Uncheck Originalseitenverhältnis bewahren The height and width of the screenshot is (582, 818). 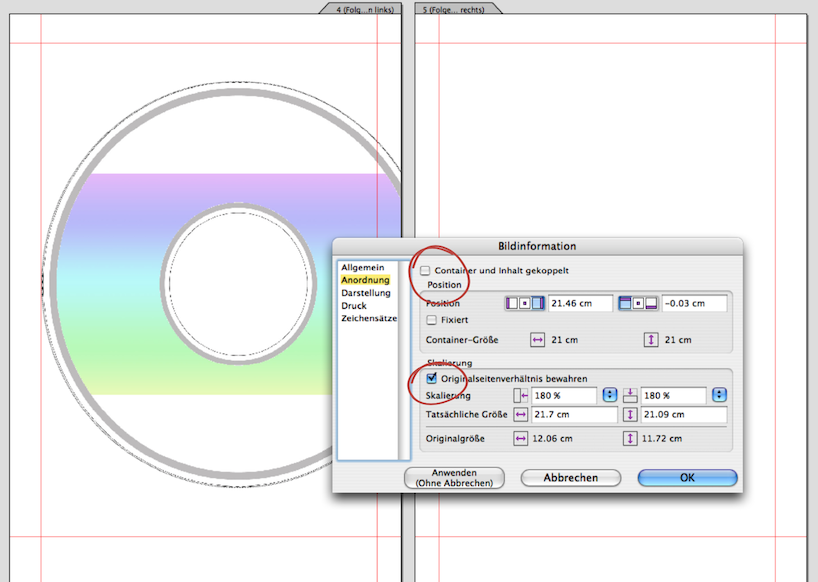(x=431, y=379)
